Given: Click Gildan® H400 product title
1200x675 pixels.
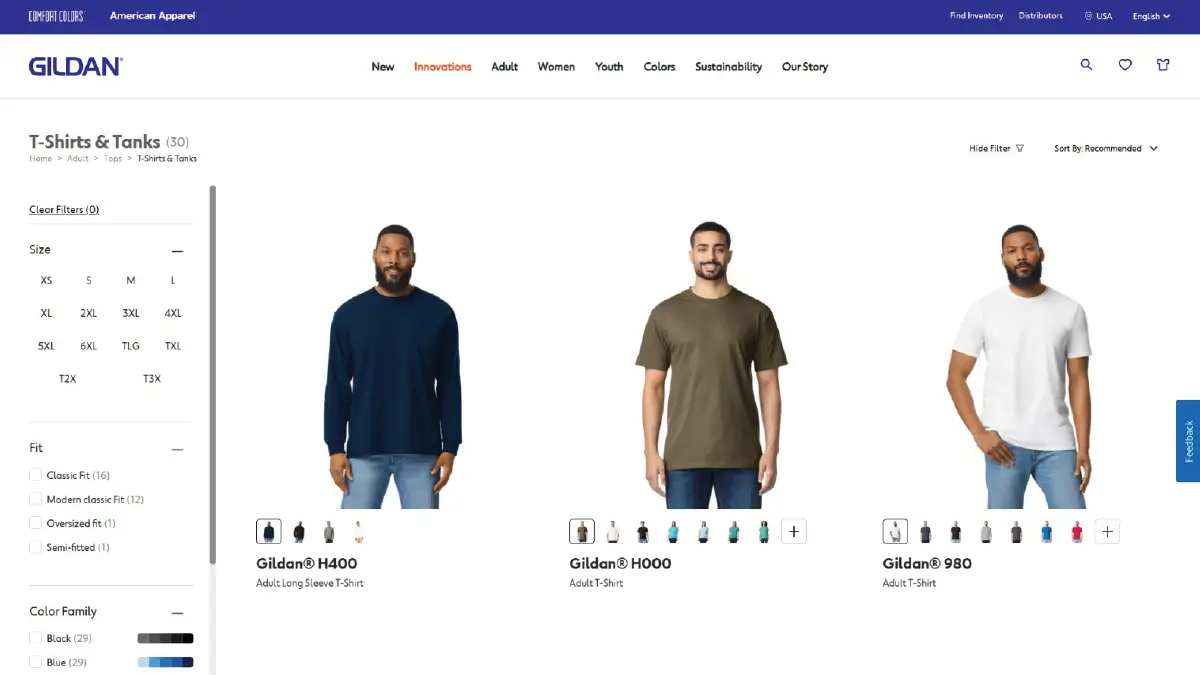Looking at the screenshot, I should point(307,563).
